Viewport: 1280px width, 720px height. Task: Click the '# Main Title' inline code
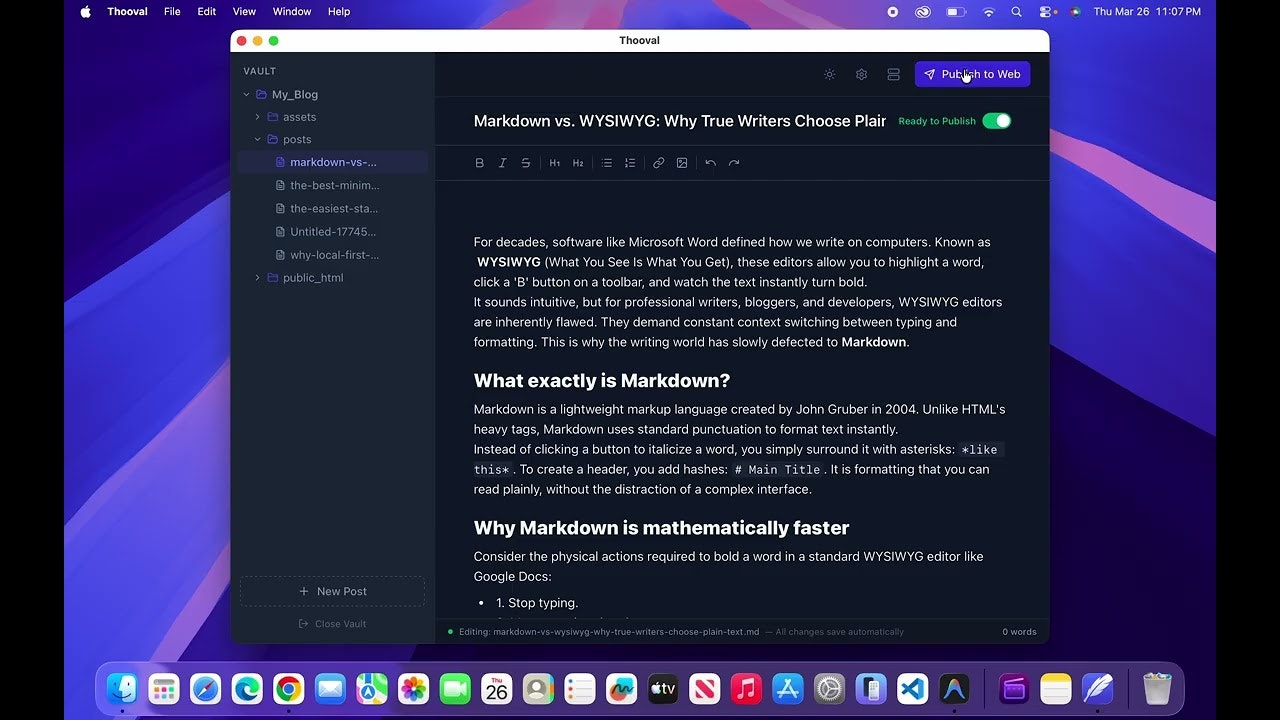(x=777, y=469)
